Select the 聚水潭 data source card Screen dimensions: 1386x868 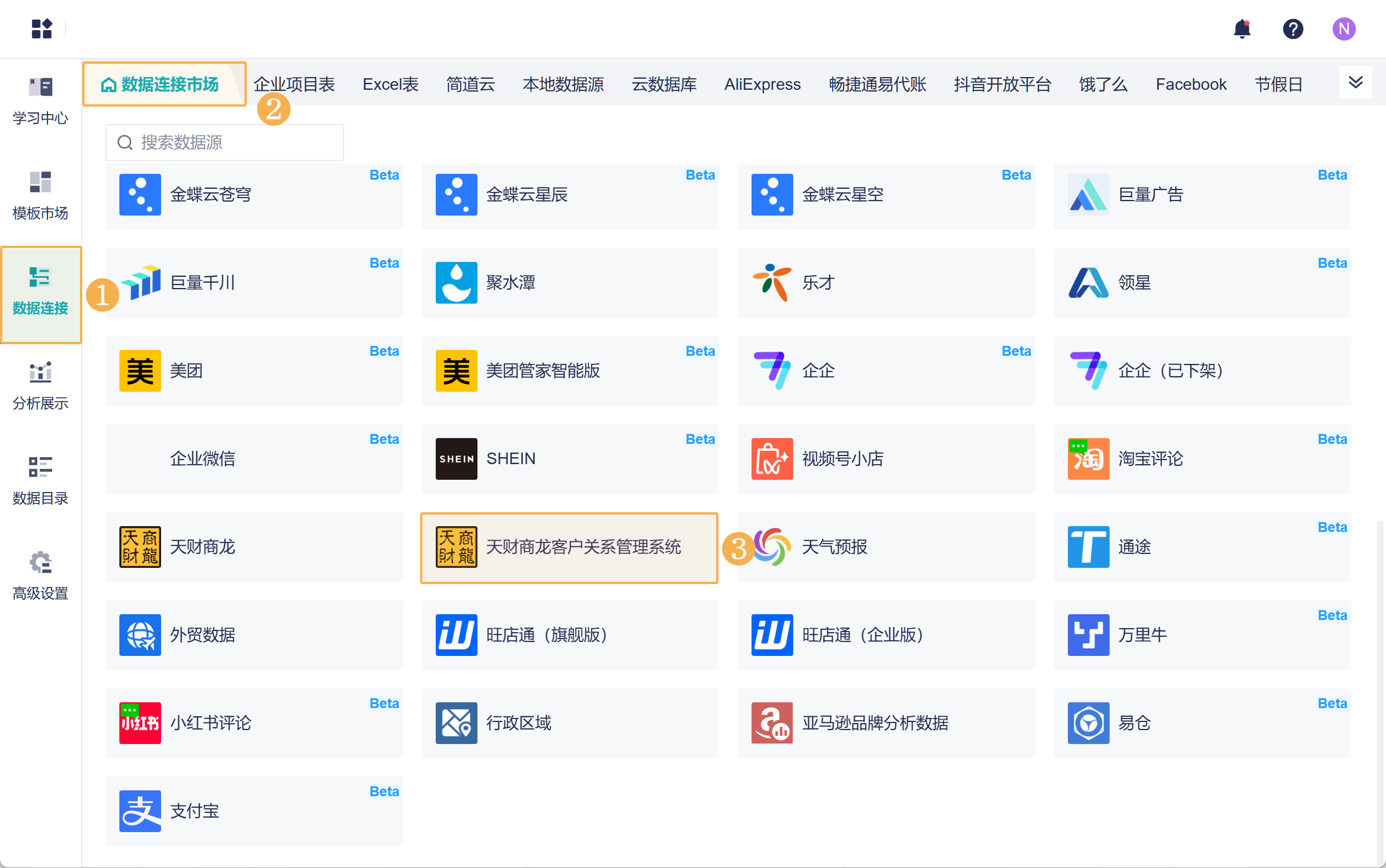(x=570, y=283)
